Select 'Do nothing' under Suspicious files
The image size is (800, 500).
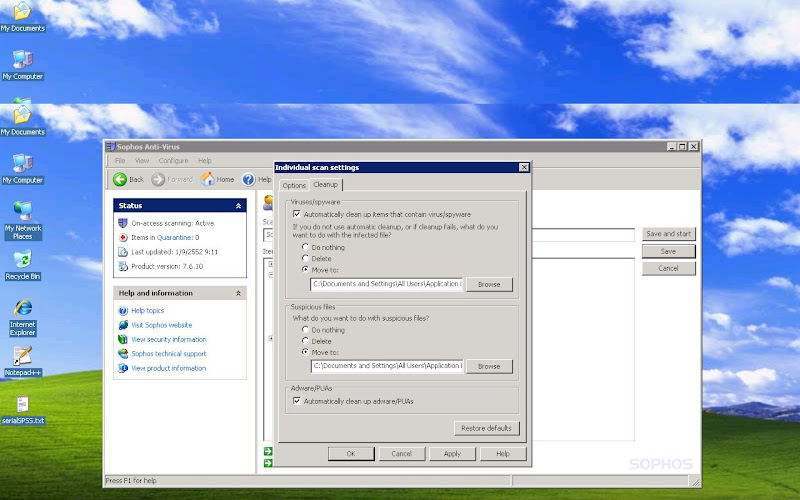pos(305,330)
